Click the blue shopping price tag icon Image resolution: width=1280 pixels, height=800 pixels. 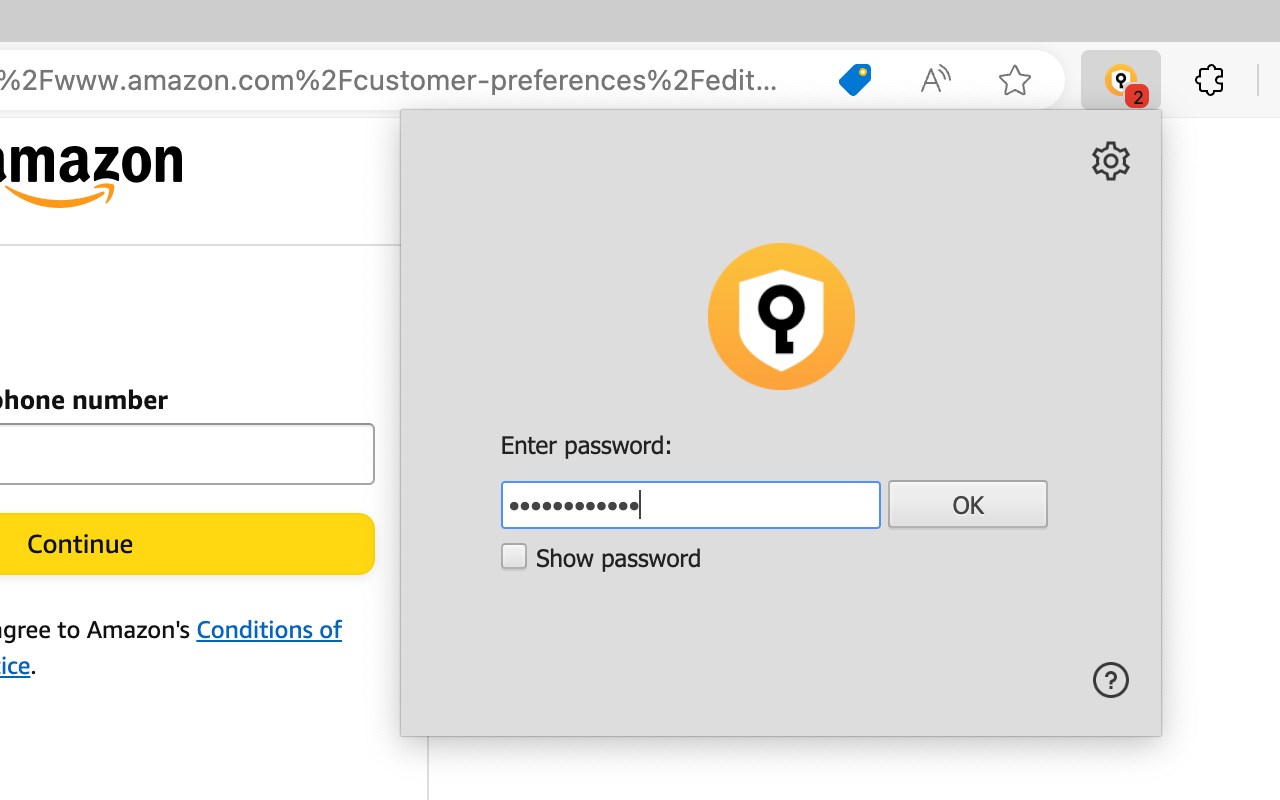tap(855, 80)
